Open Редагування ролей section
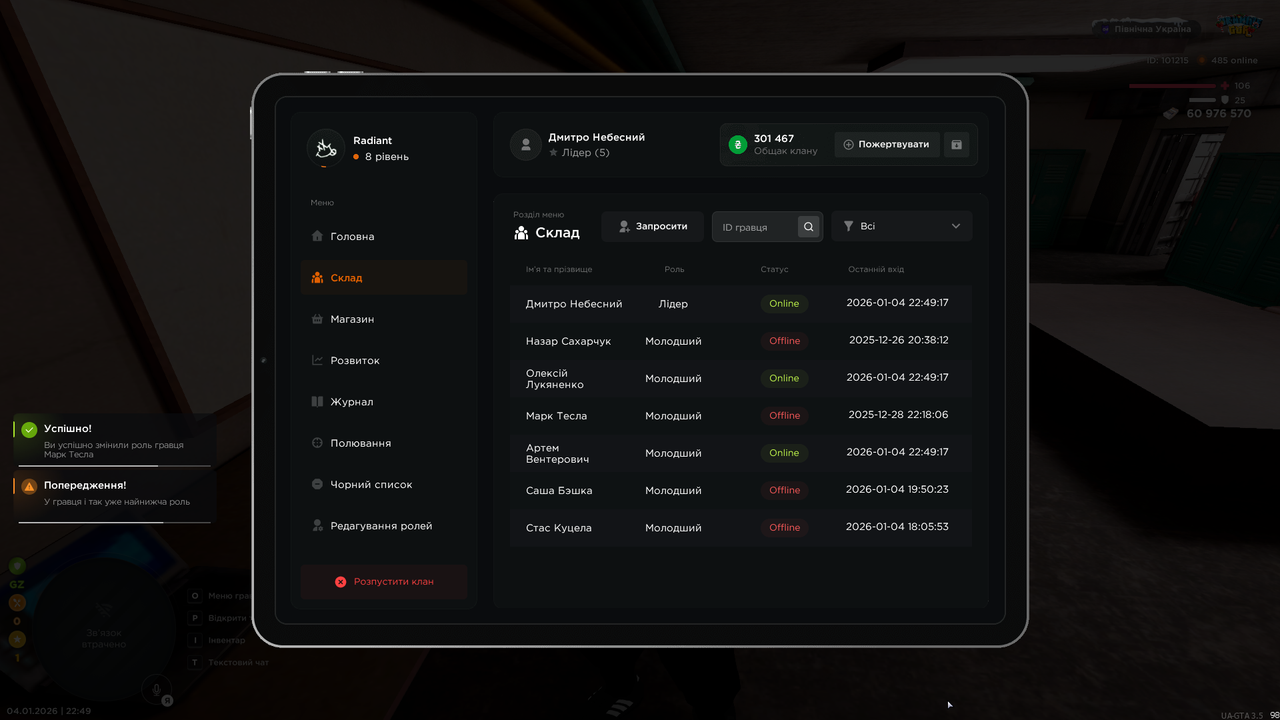The height and width of the screenshot is (720, 1280). point(384,525)
